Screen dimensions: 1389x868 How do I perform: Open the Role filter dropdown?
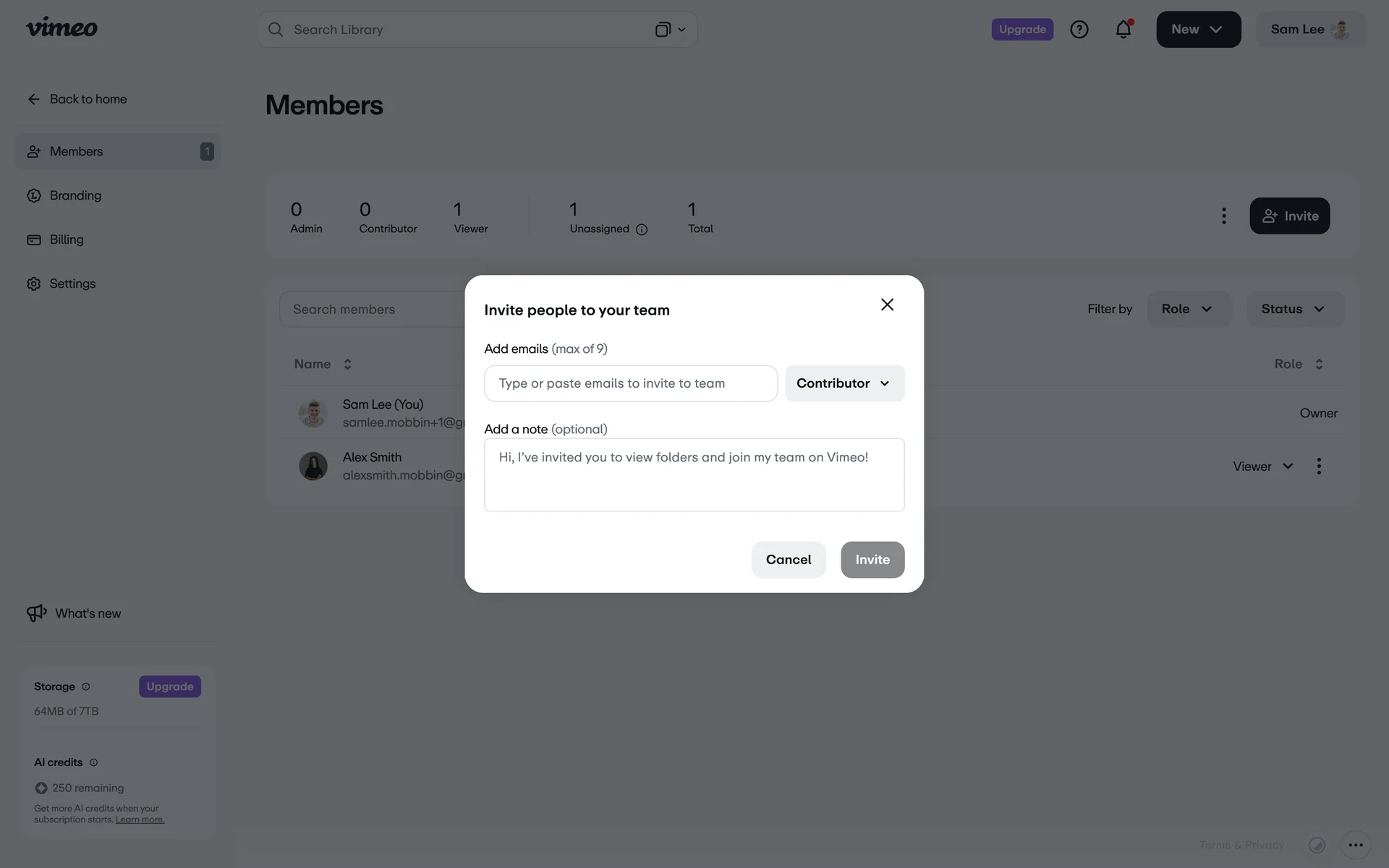coord(1188,309)
